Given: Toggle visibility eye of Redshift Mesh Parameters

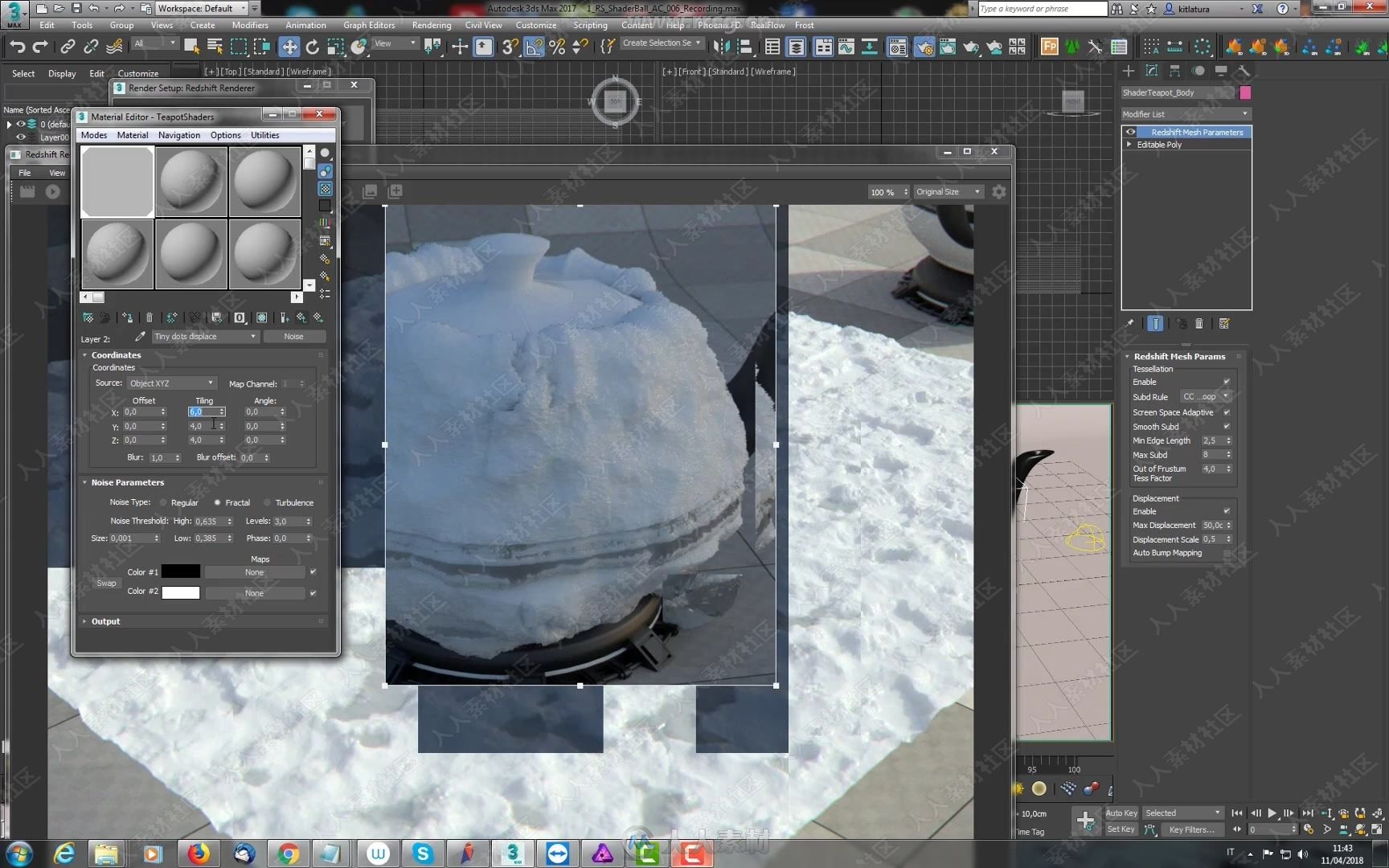Looking at the screenshot, I should click(x=1131, y=132).
